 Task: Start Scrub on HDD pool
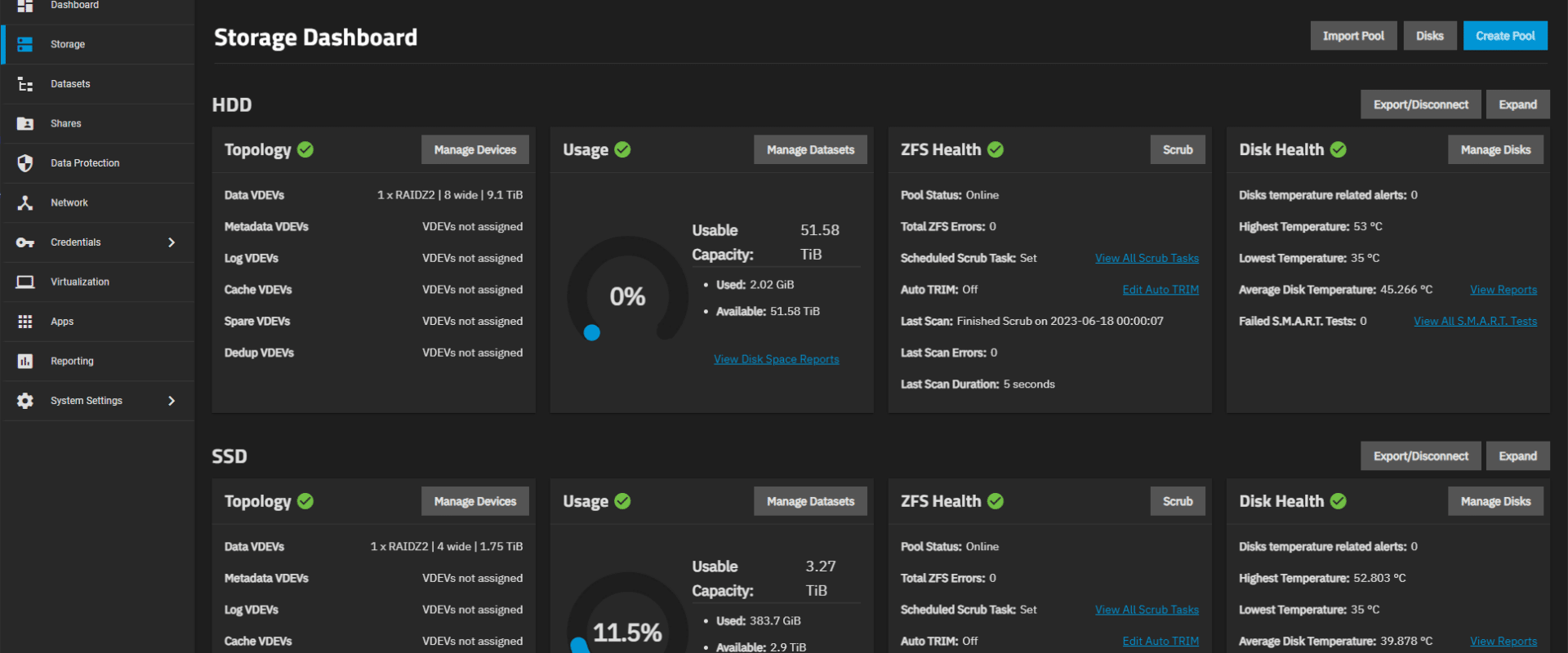pos(1178,149)
